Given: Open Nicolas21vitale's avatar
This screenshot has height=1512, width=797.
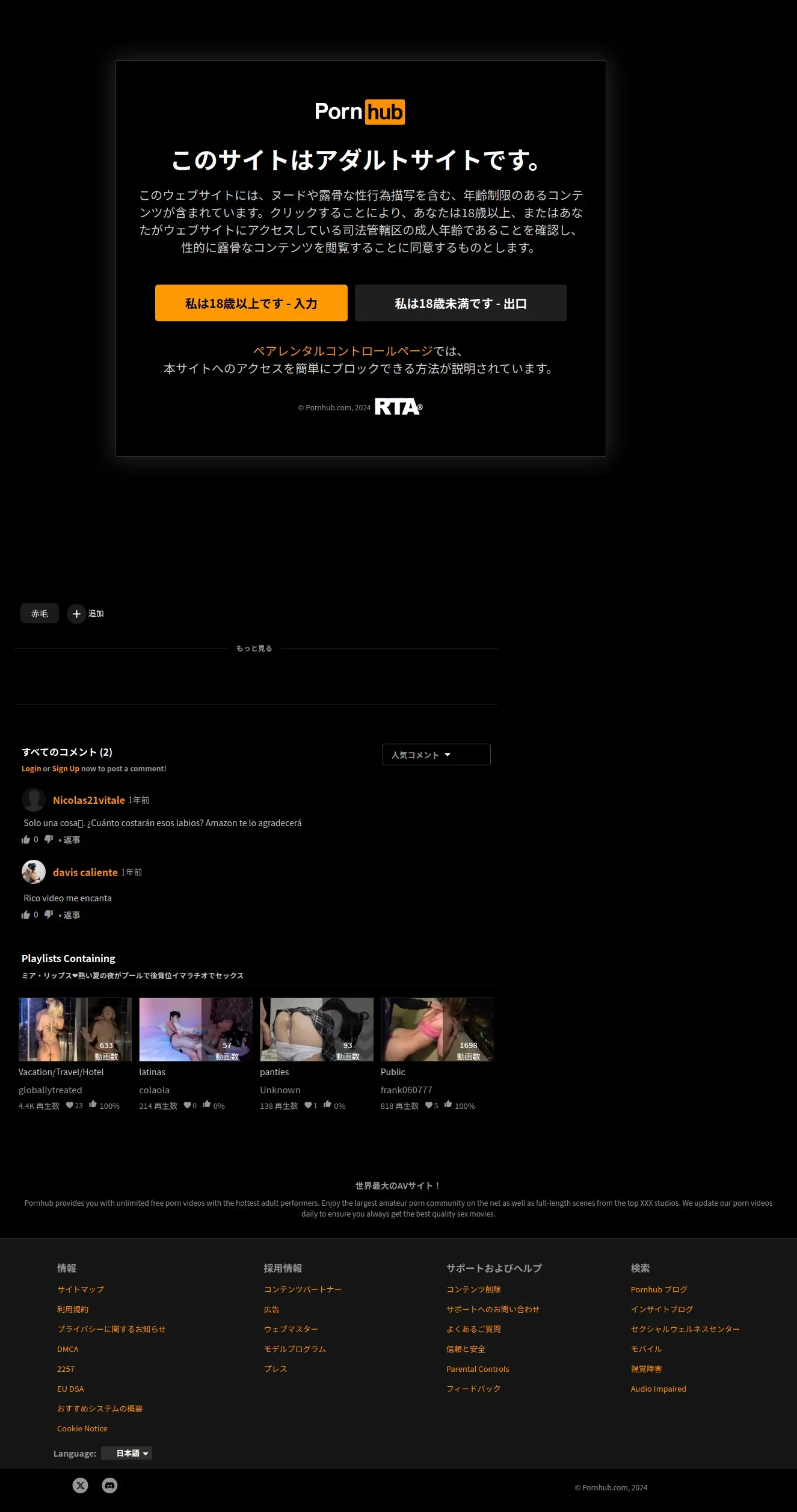Looking at the screenshot, I should [34, 800].
